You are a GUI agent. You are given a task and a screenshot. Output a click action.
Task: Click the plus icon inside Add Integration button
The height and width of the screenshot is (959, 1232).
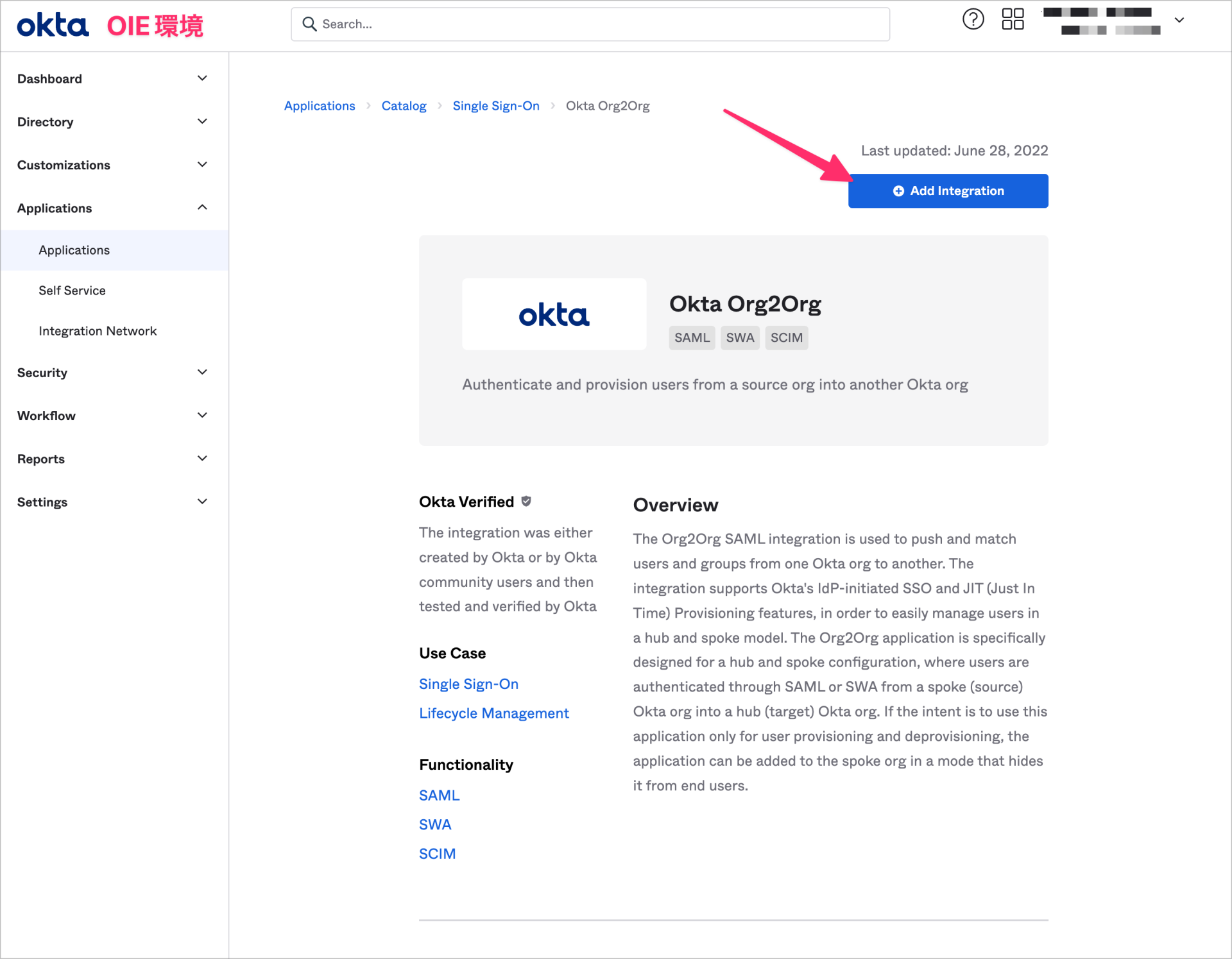click(898, 191)
